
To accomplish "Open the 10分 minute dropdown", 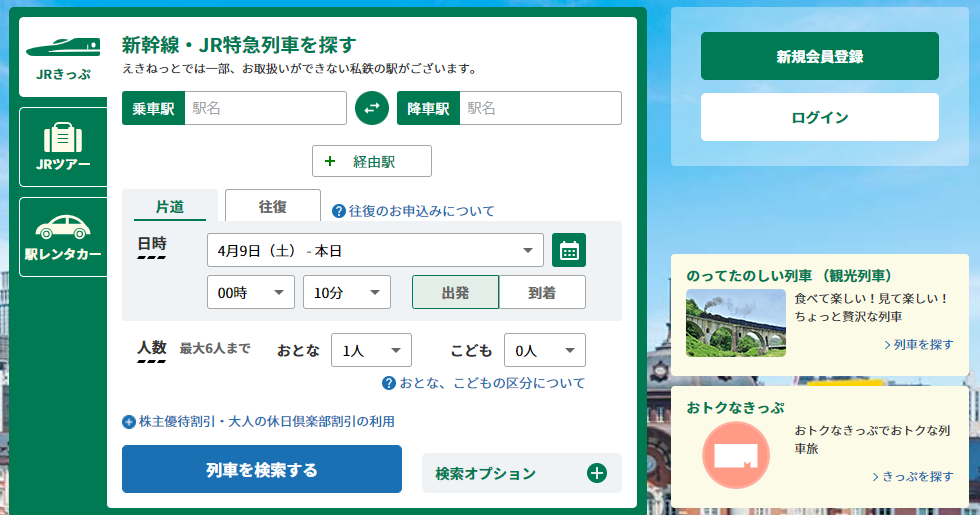I will [x=347, y=292].
